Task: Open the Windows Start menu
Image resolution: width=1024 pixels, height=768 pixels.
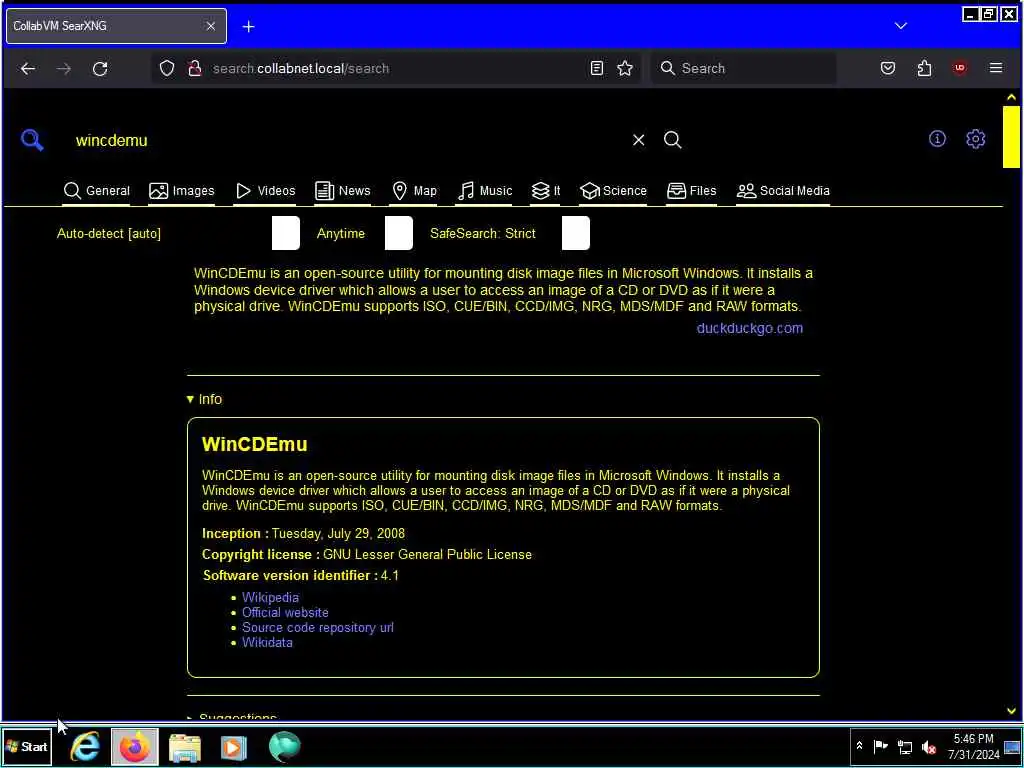Action: click(27, 746)
